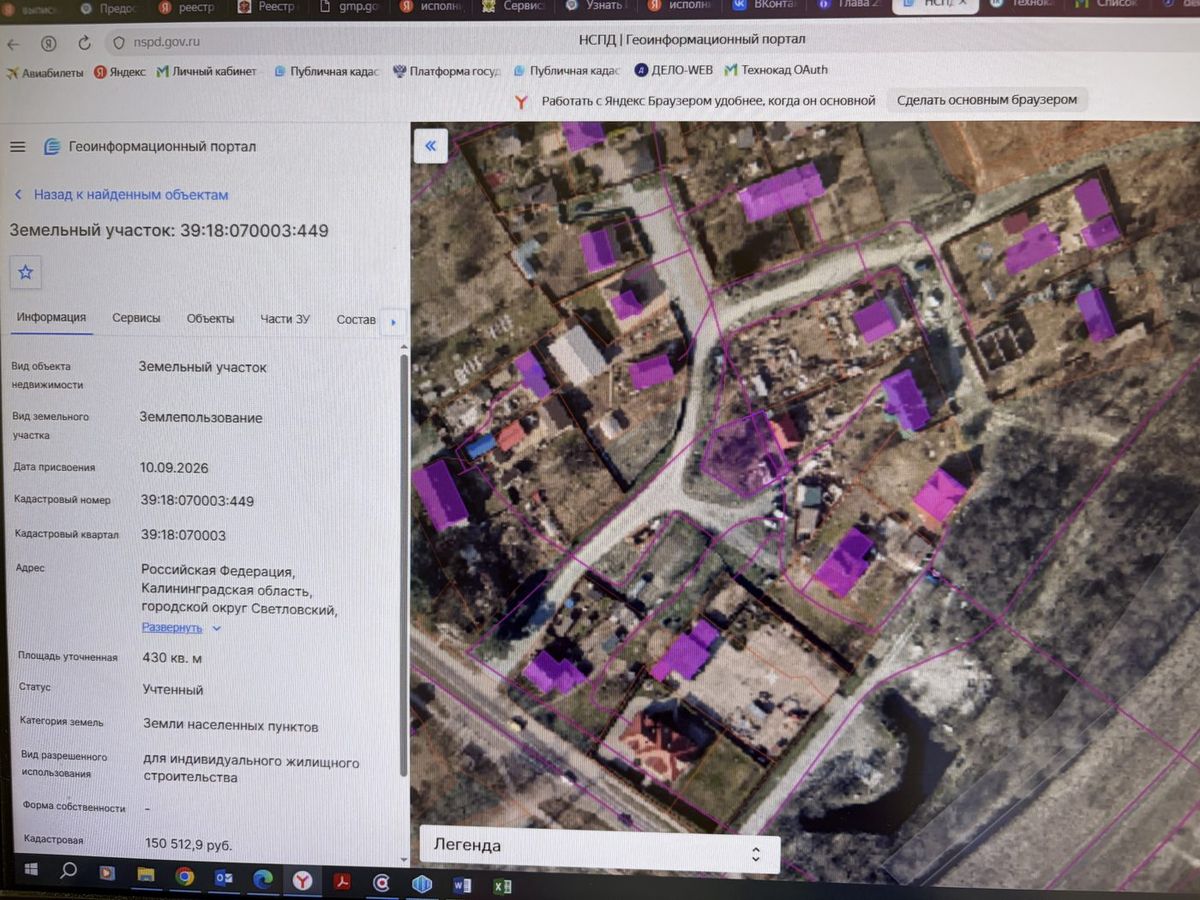
Task: Open the Яндекс bookmark
Action: (120, 72)
